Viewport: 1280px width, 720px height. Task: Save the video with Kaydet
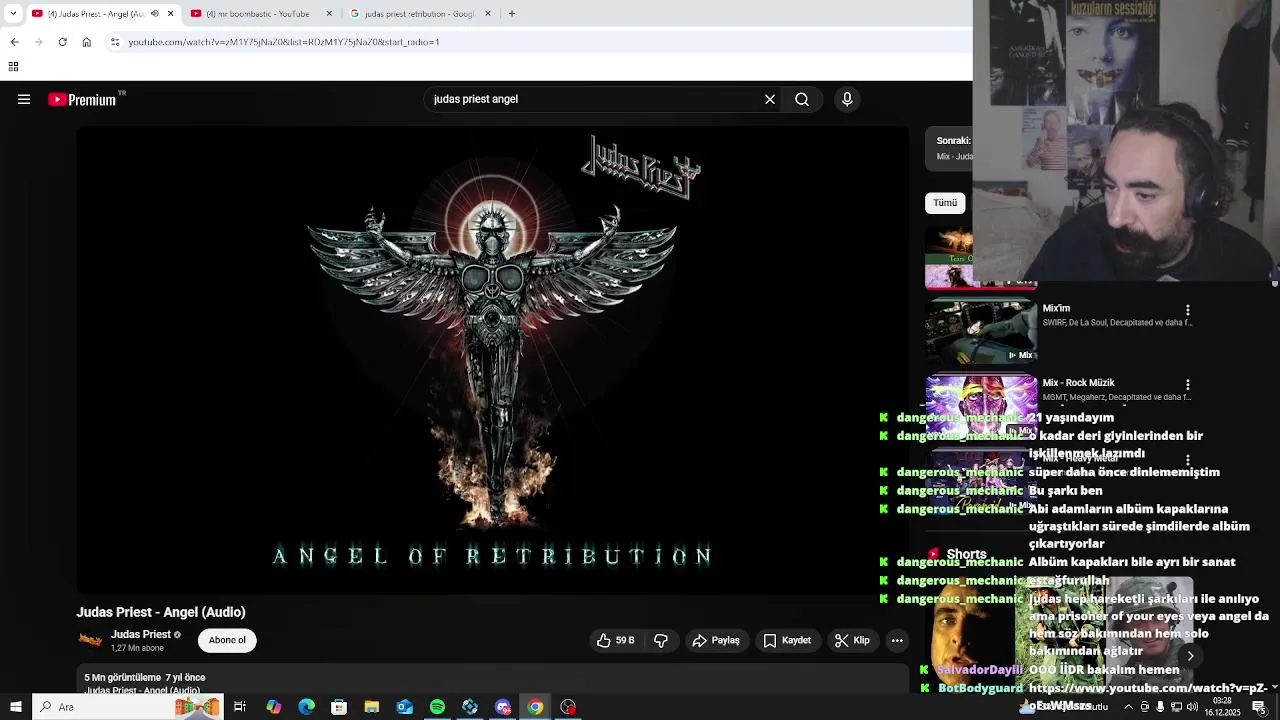[x=787, y=640]
